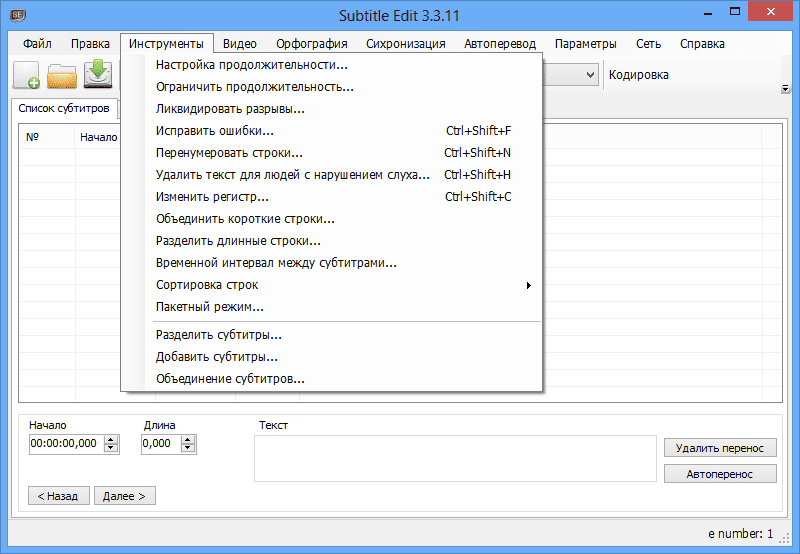Image resolution: width=800 pixels, height=554 pixels.
Task: Click inside the Текст subtitle text box
Action: 454,458
